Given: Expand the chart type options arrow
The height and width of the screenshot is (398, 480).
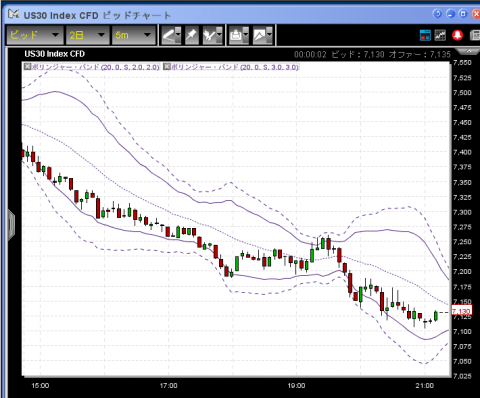Looking at the screenshot, I should point(269,34).
